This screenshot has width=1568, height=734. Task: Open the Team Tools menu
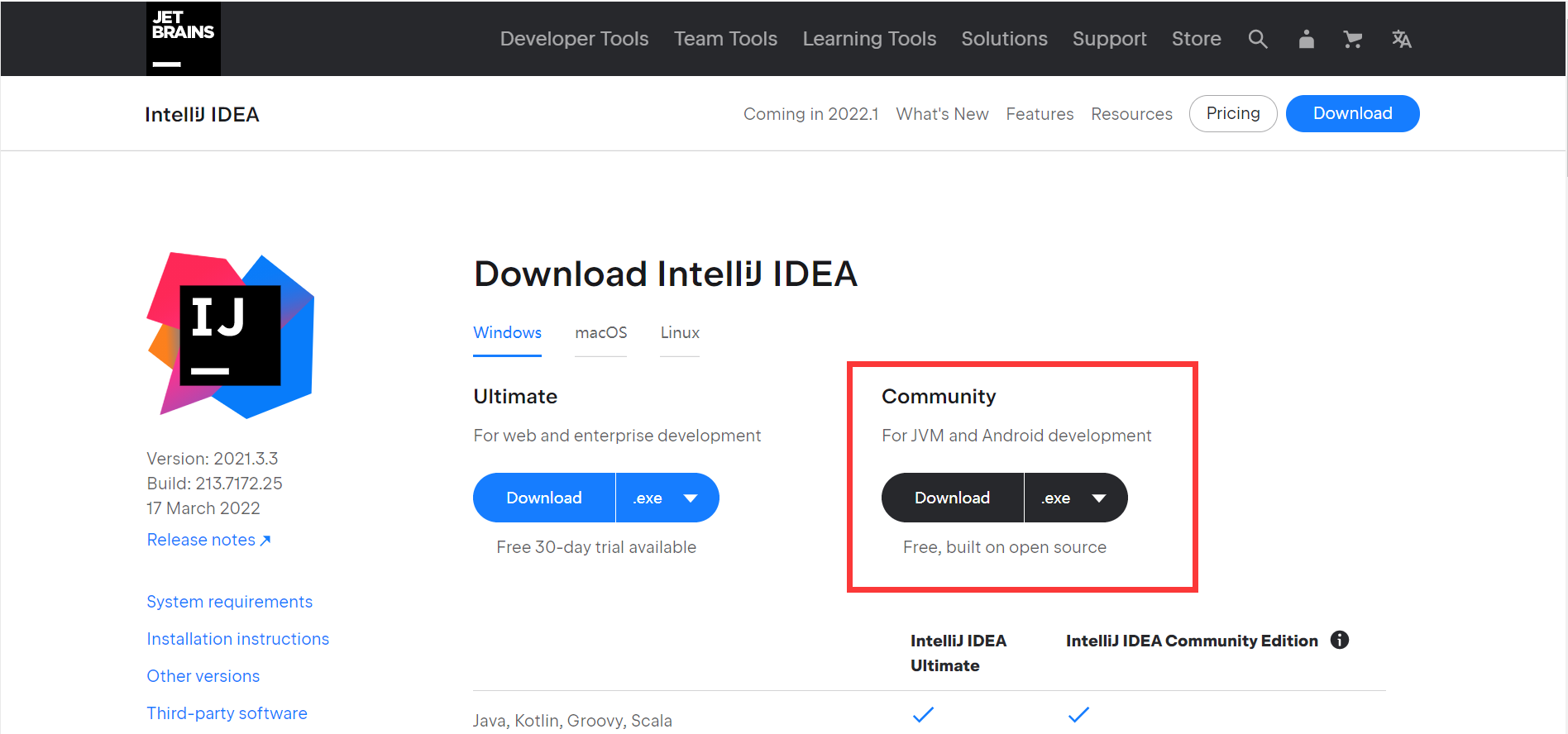pyautogui.click(x=725, y=39)
